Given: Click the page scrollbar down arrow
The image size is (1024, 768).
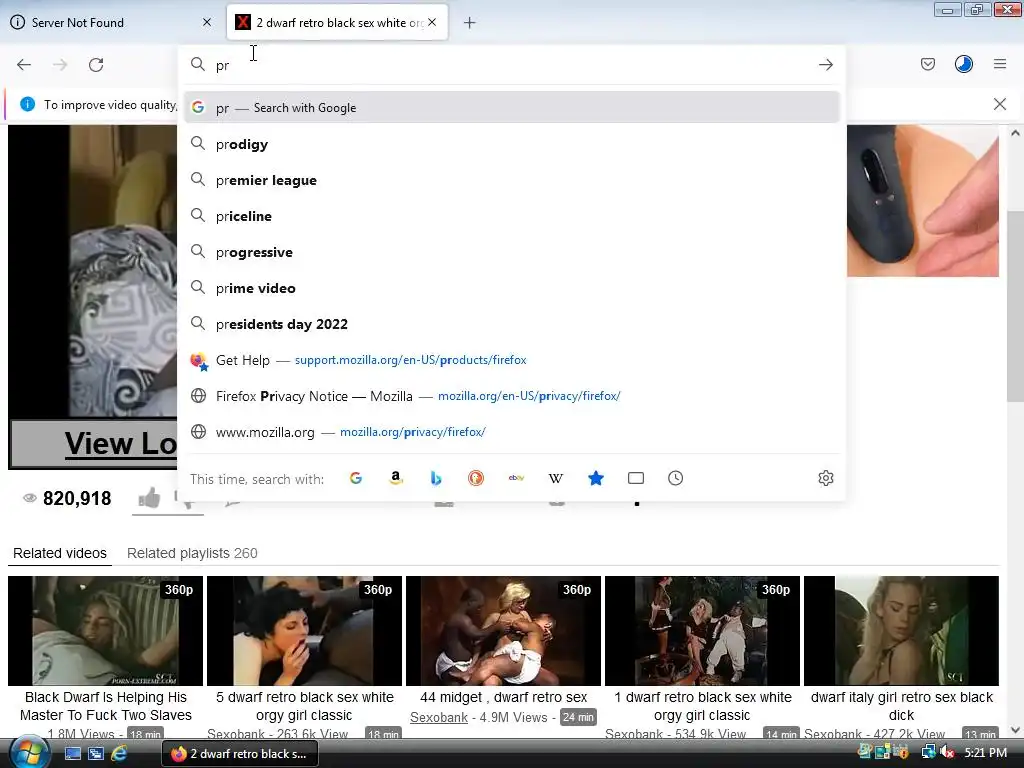Looking at the screenshot, I should coord(1015,730).
